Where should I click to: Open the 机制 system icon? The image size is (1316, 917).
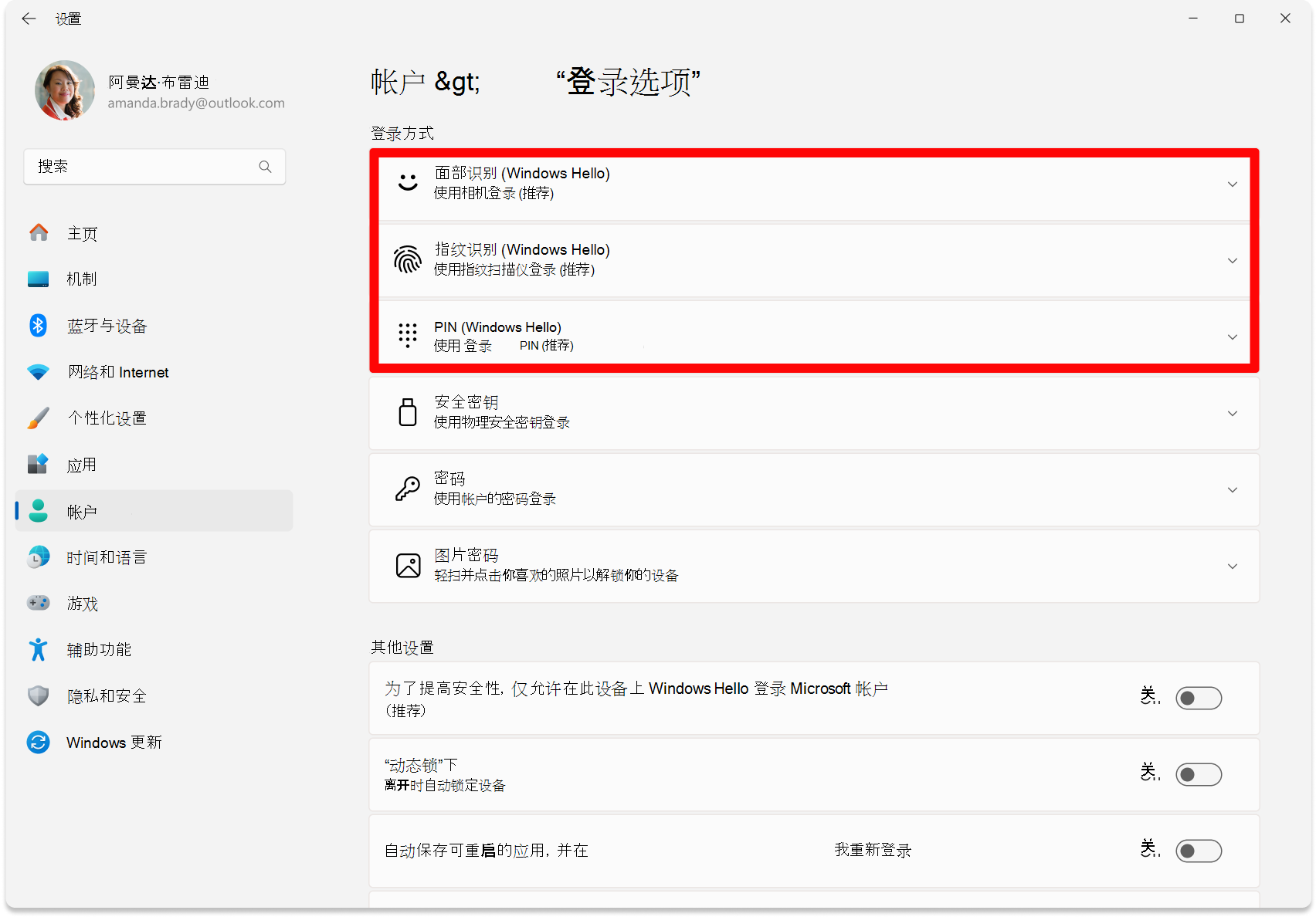click(x=39, y=279)
